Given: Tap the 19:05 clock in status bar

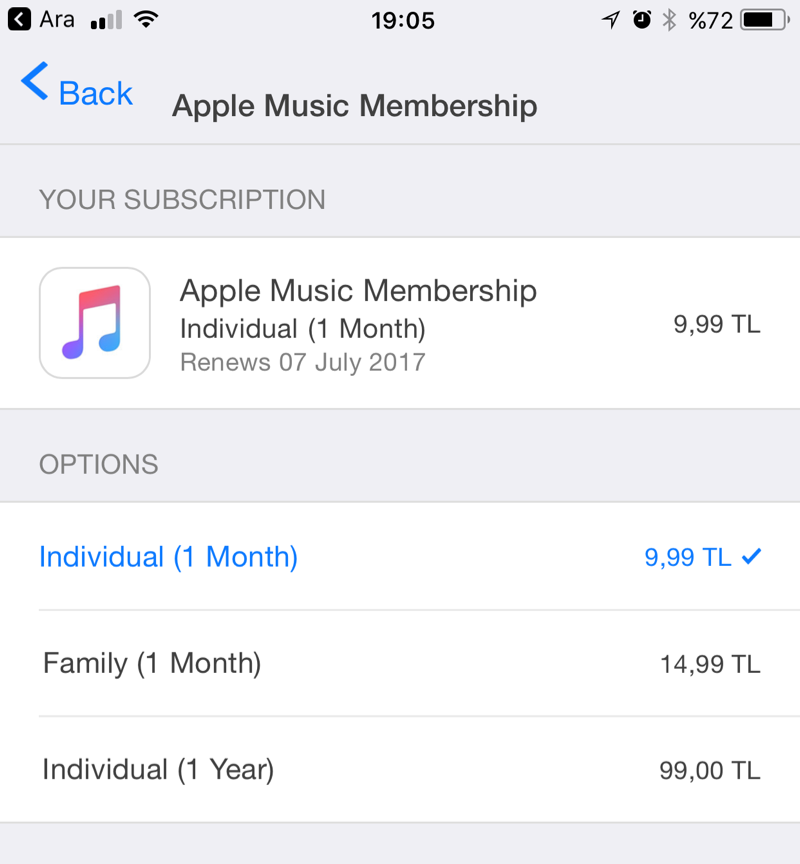Looking at the screenshot, I should [x=402, y=20].
